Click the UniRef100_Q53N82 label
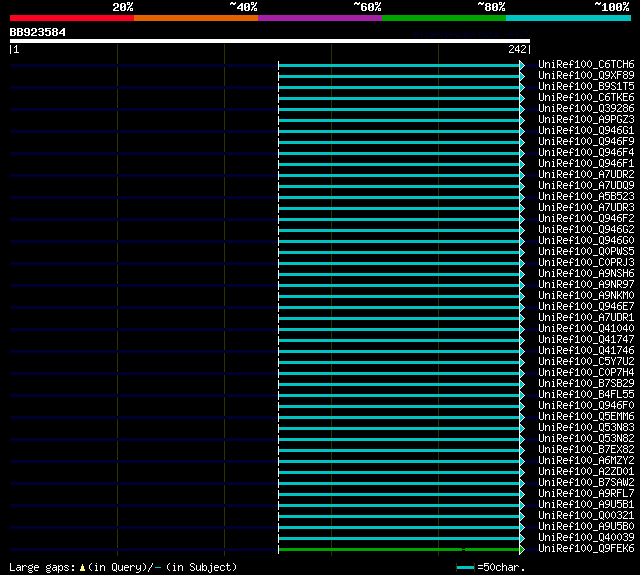The width and height of the screenshot is (640, 575). 586,439
